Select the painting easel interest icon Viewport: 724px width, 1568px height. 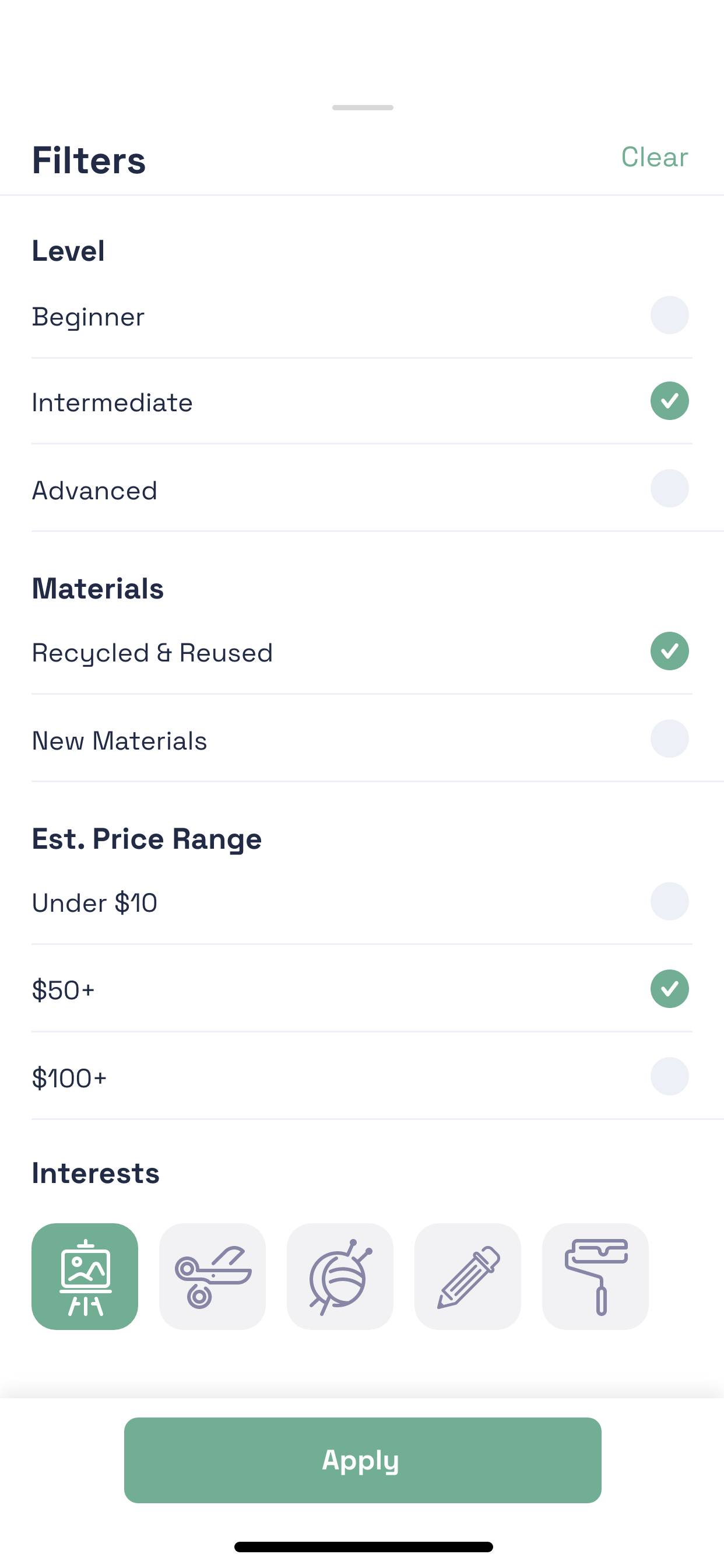pyautogui.click(x=85, y=1276)
